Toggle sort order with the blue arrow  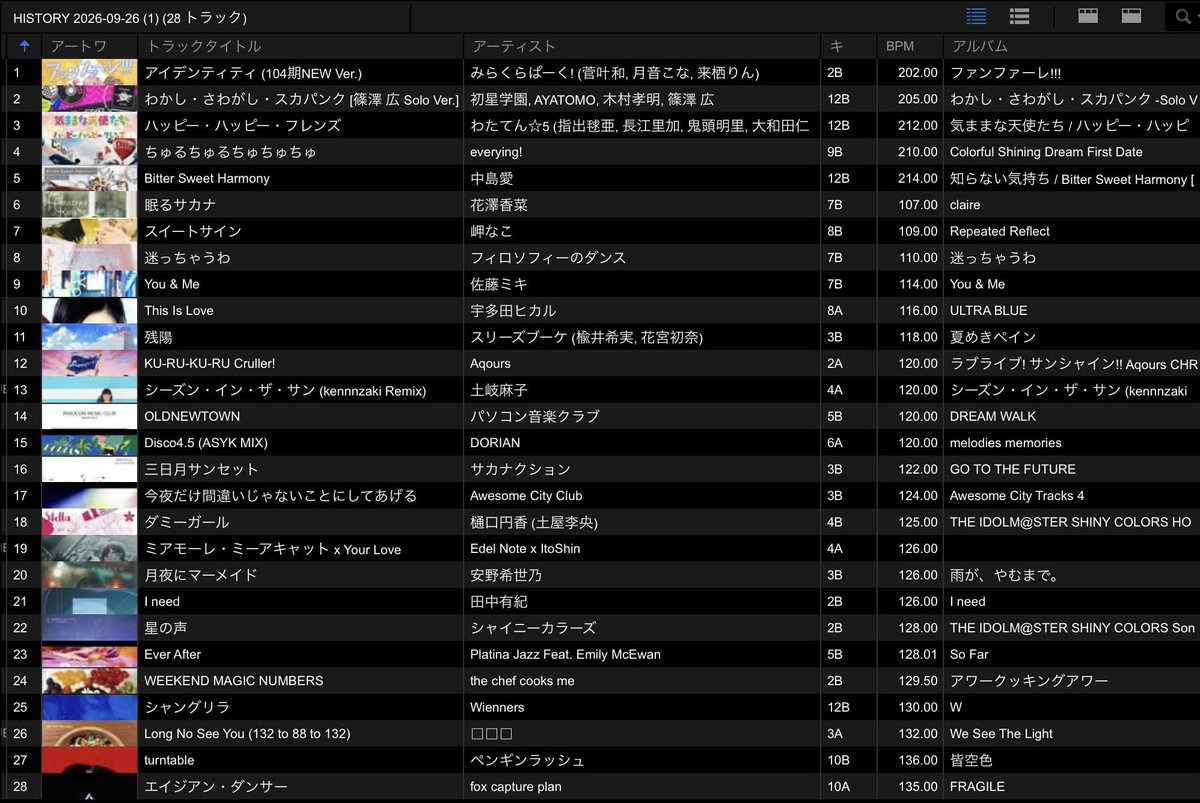pos(24,46)
